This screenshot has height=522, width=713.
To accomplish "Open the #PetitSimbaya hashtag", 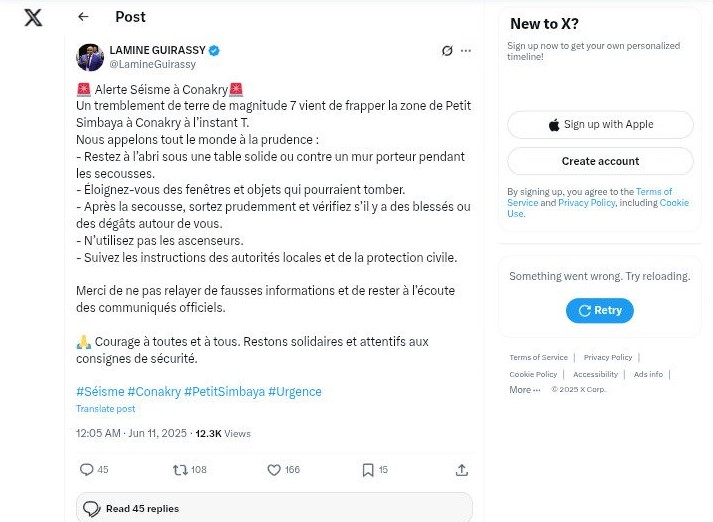I will pos(224,392).
